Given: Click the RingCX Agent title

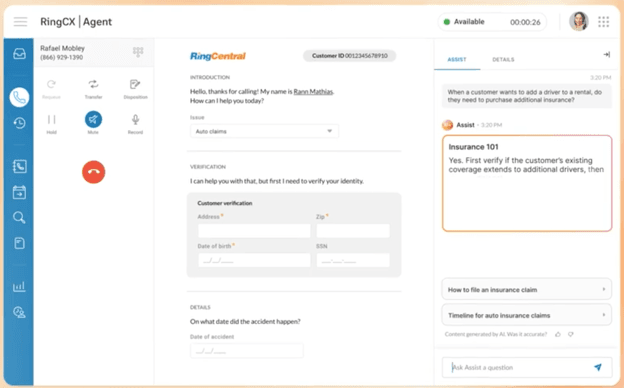Looking at the screenshot, I should point(76,21).
